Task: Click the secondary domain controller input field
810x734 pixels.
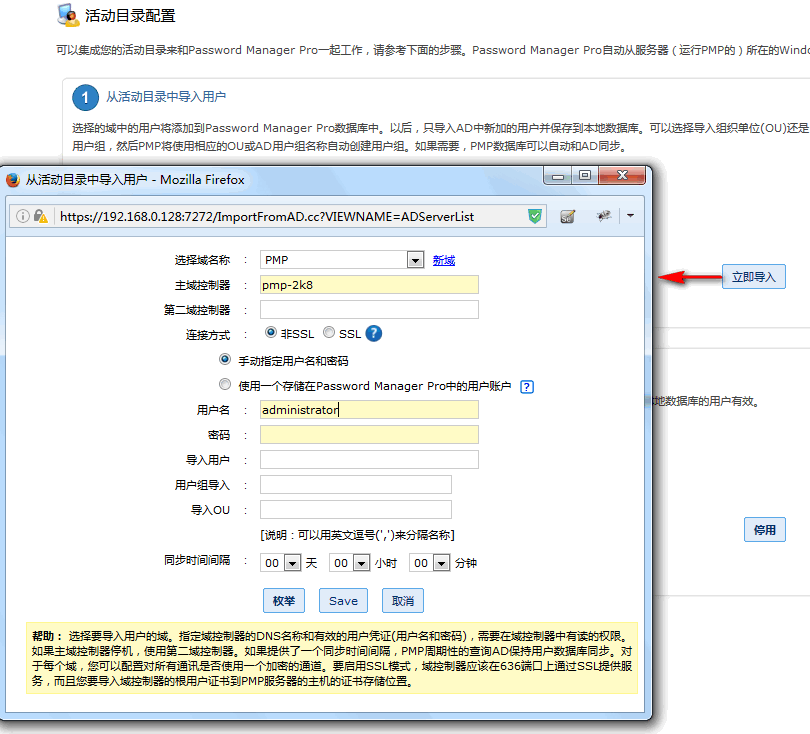Action: point(369,309)
